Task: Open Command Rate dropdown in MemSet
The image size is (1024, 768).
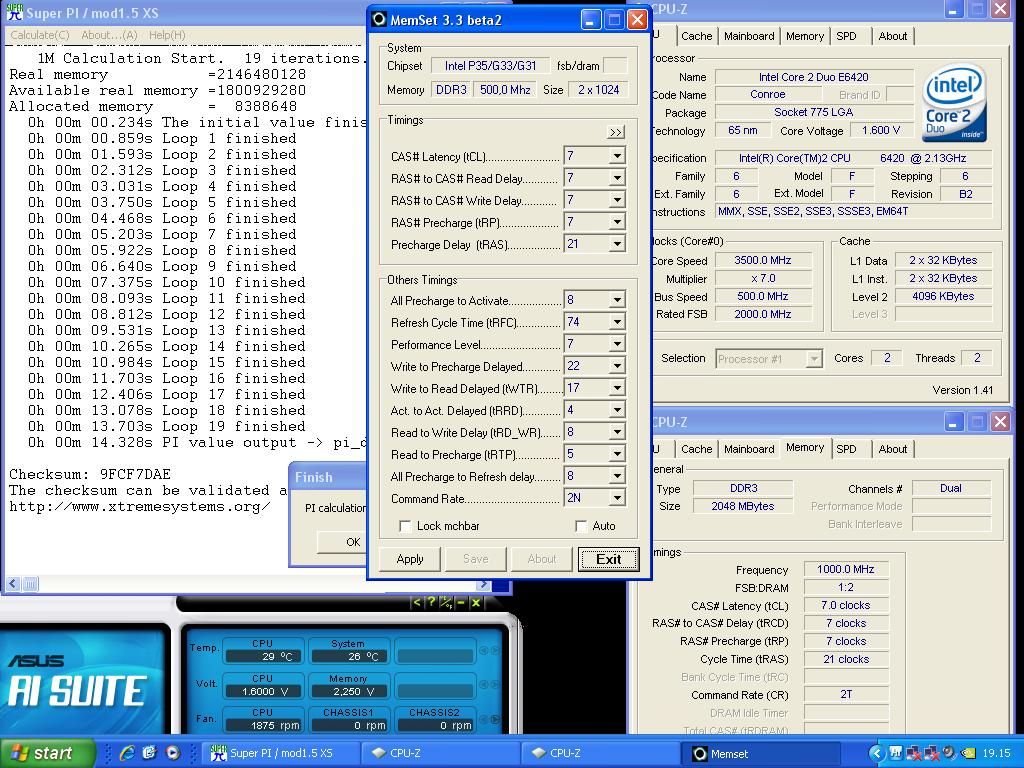Action: click(x=616, y=498)
